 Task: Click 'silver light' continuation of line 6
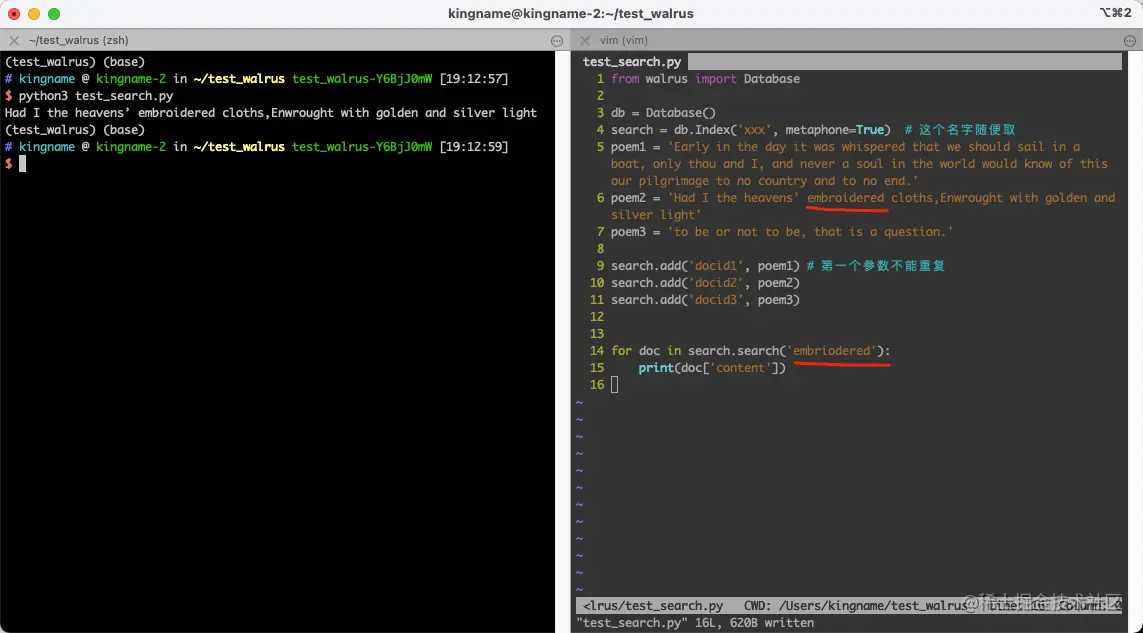pyautogui.click(x=656, y=215)
